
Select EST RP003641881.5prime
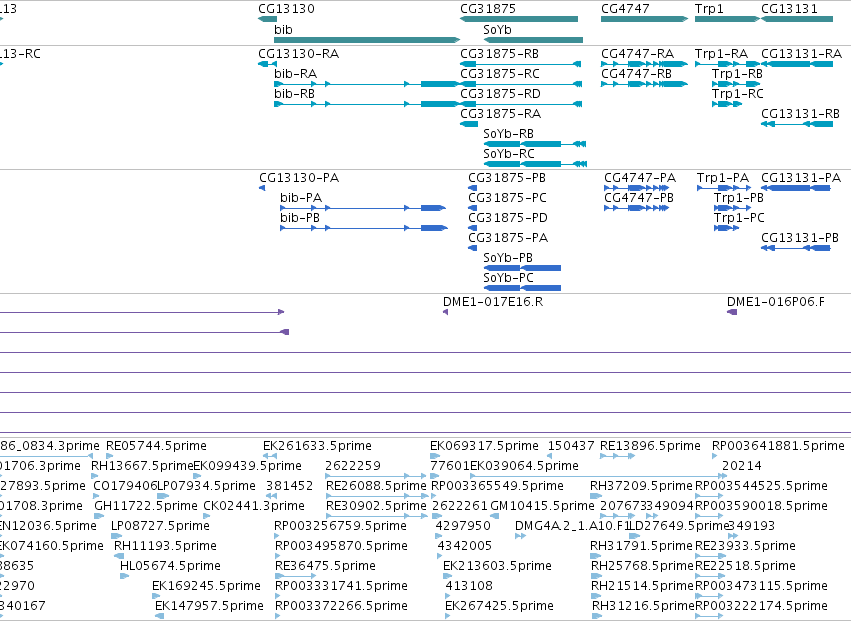click(x=716, y=456)
